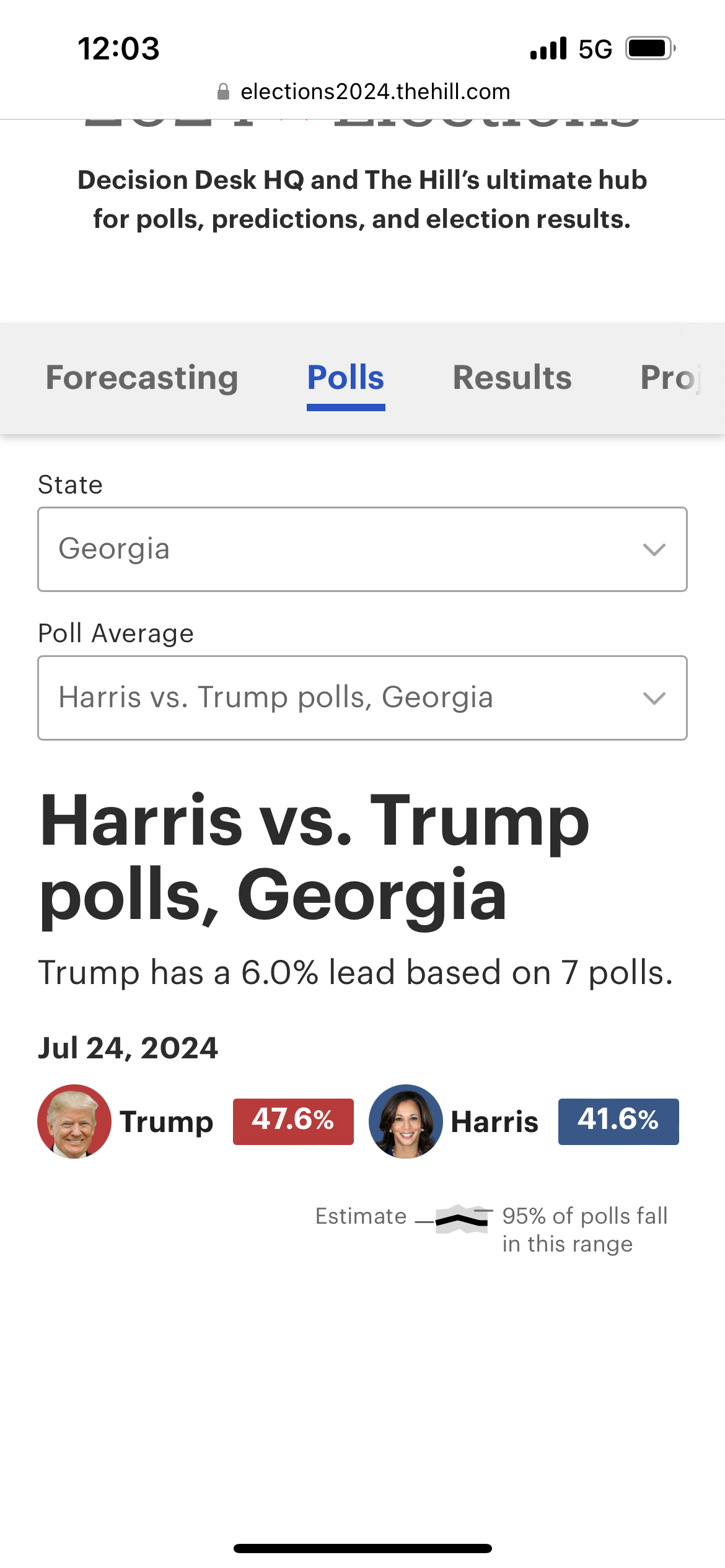Select the Polls tab
The height and width of the screenshot is (1568, 725).
pos(346,378)
